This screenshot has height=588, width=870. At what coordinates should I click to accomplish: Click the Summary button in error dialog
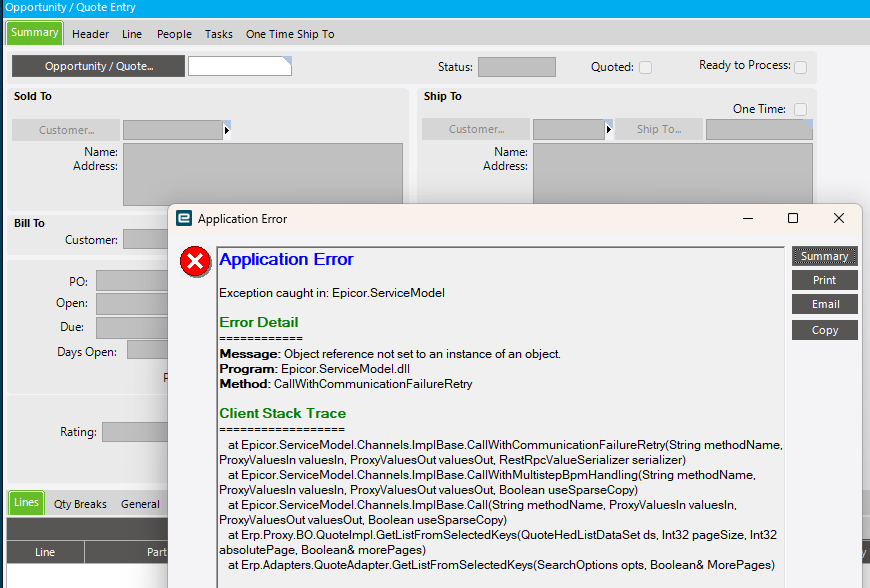point(825,256)
